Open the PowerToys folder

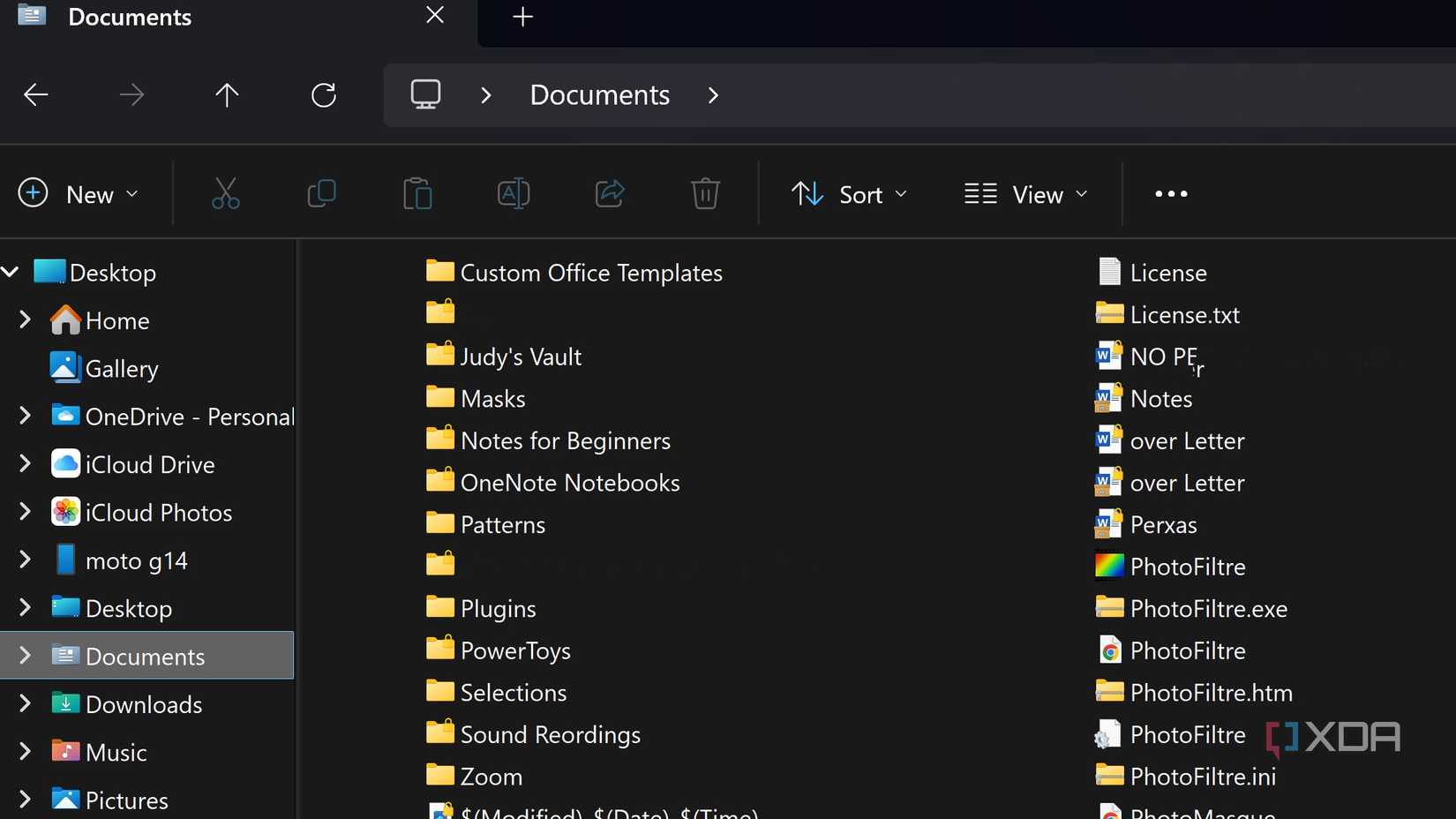pos(515,650)
